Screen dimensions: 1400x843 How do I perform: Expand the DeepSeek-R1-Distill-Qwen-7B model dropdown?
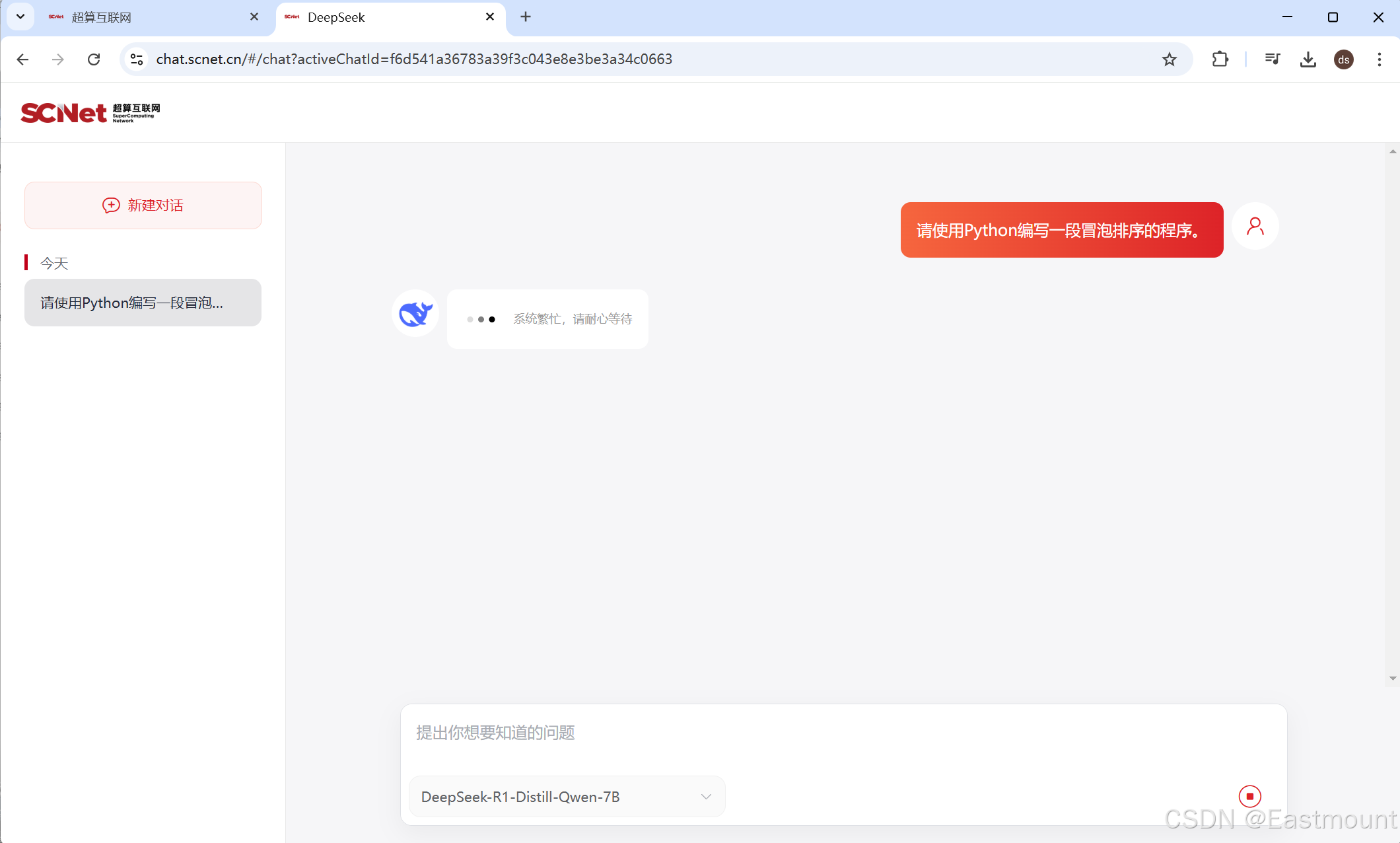point(567,797)
